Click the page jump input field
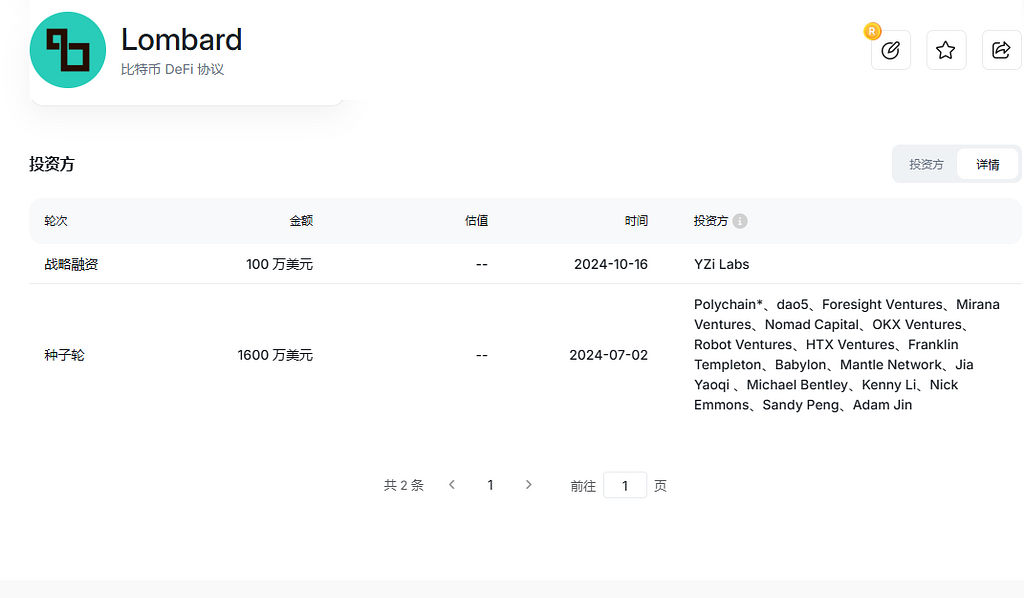The height and width of the screenshot is (598, 1024). coord(625,485)
